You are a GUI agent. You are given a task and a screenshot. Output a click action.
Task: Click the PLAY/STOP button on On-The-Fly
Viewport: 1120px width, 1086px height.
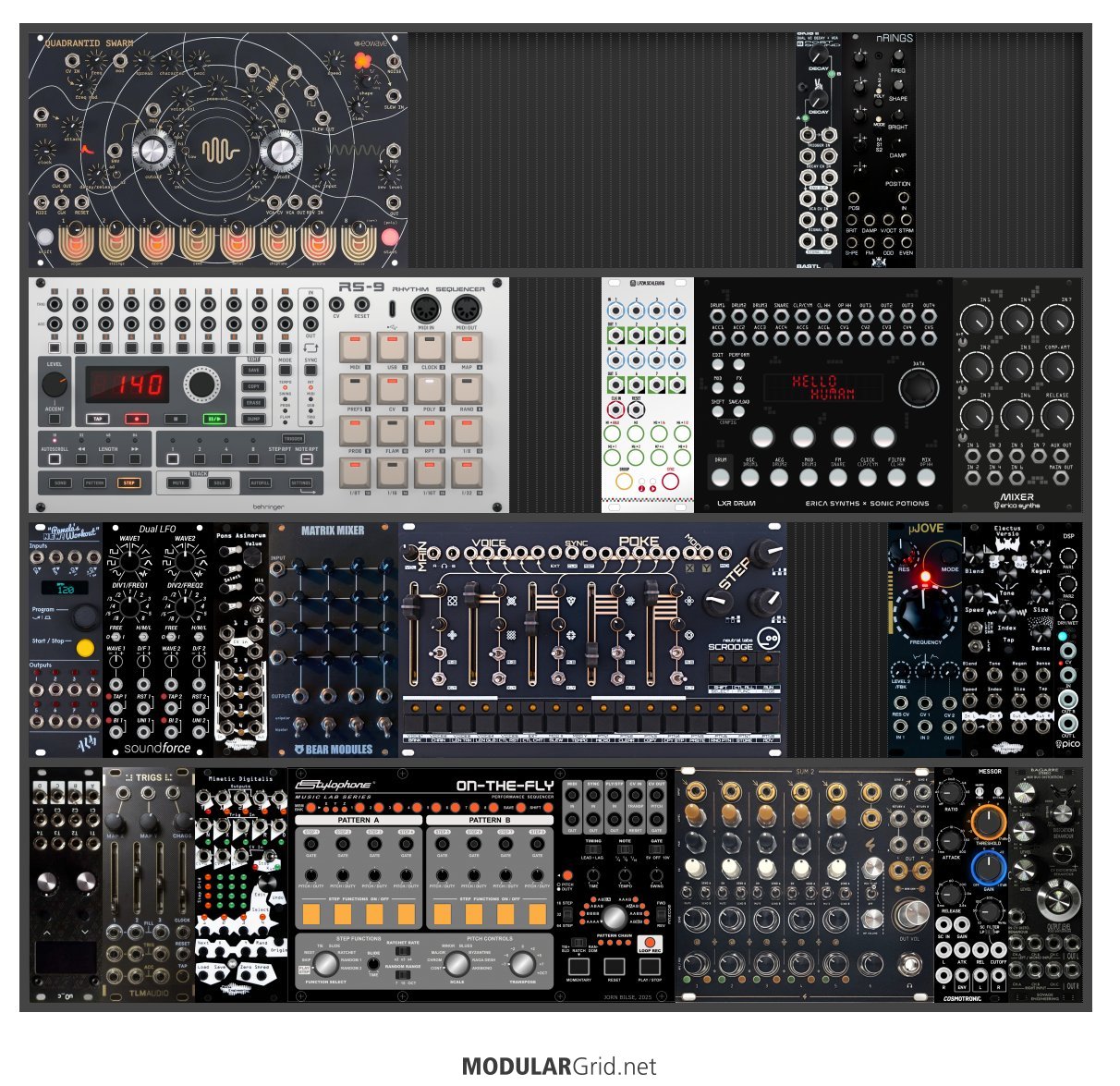(650, 967)
